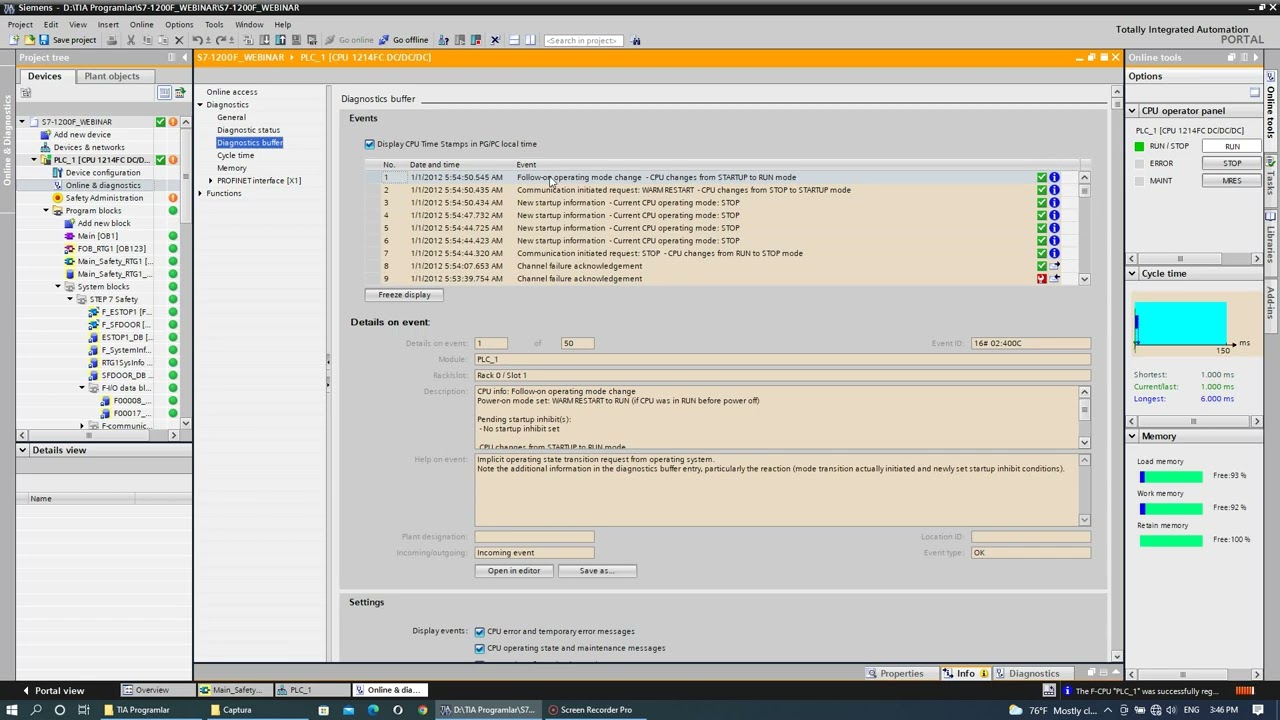Toggle CPU error and temporary error messages
Screen dimensions: 1280x720
[480, 632]
